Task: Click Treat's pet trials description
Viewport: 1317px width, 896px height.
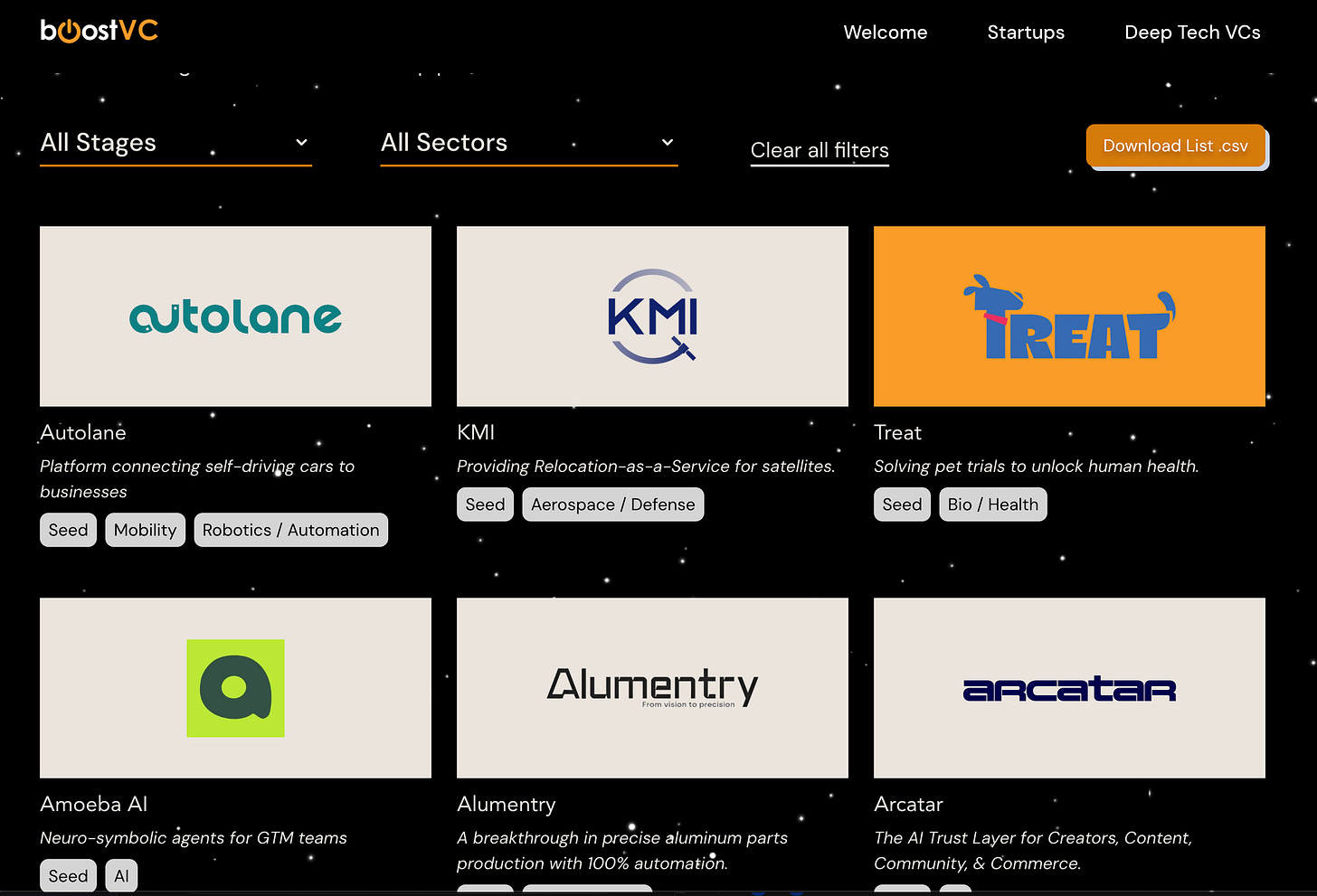Action: click(x=1037, y=467)
